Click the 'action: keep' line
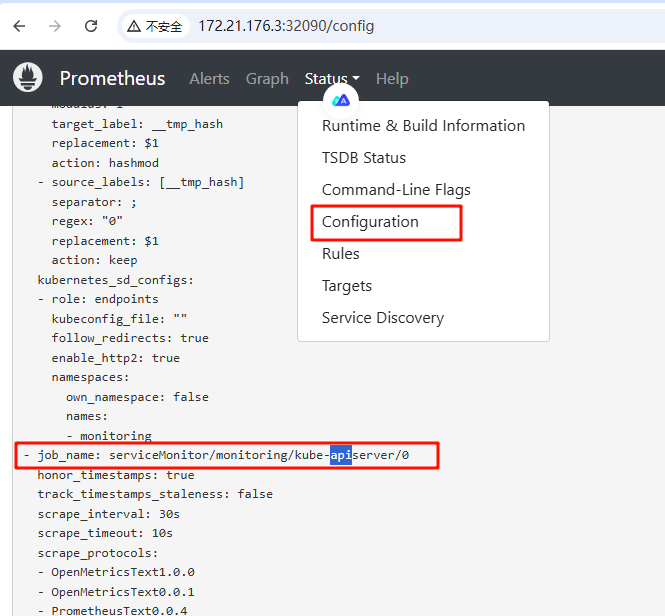665x616 pixels. point(95,260)
